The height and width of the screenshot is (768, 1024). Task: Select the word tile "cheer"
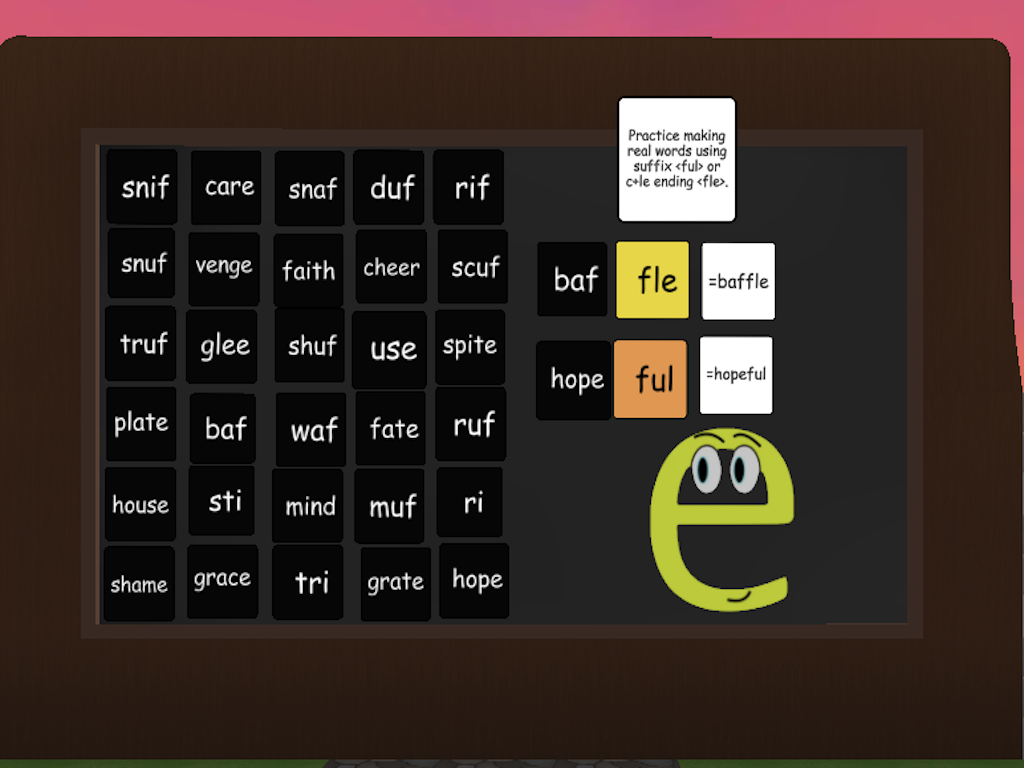[391, 267]
